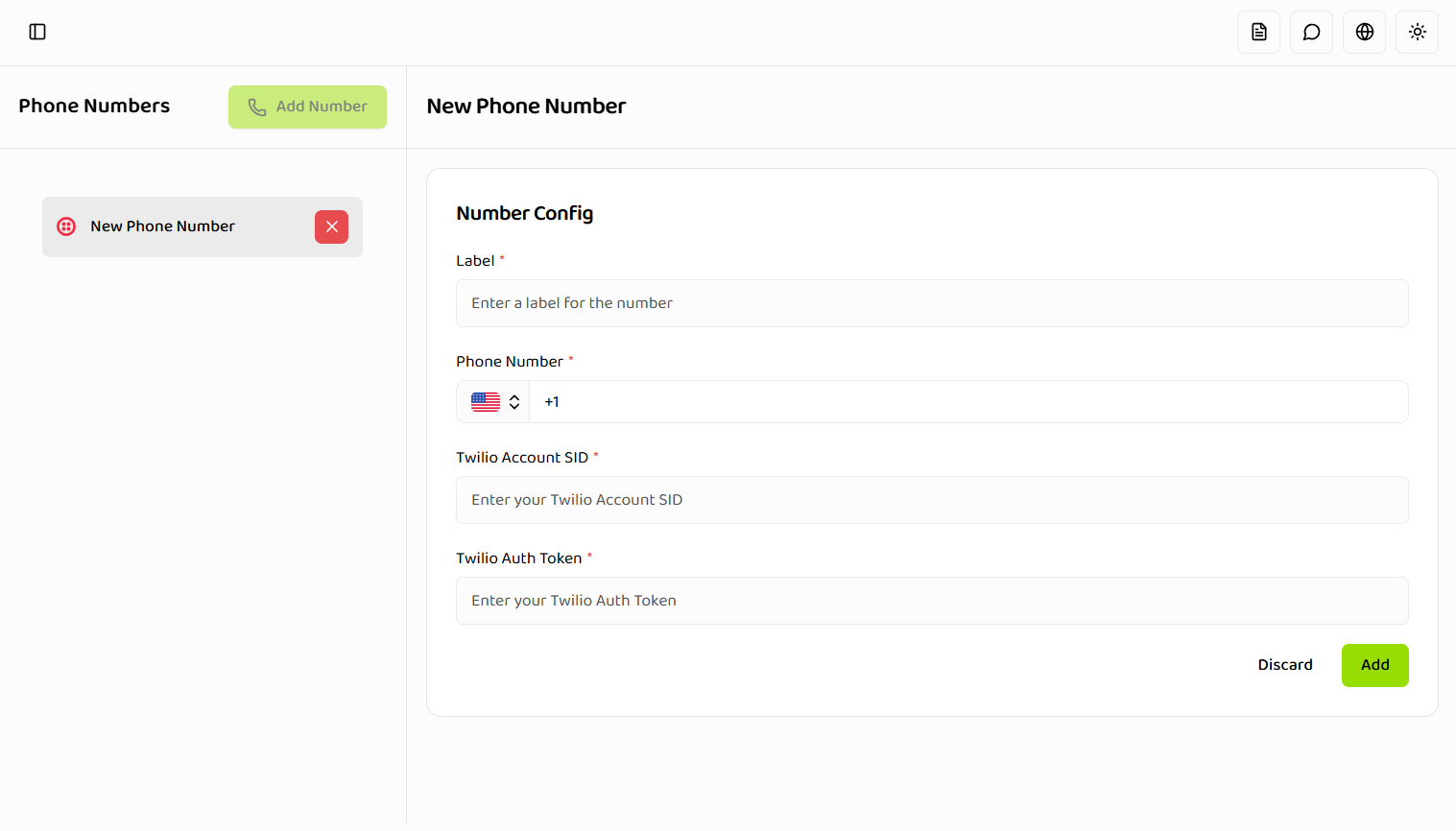Open the support chat bubble icon
1456x831 pixels.
click(1311, 32)
